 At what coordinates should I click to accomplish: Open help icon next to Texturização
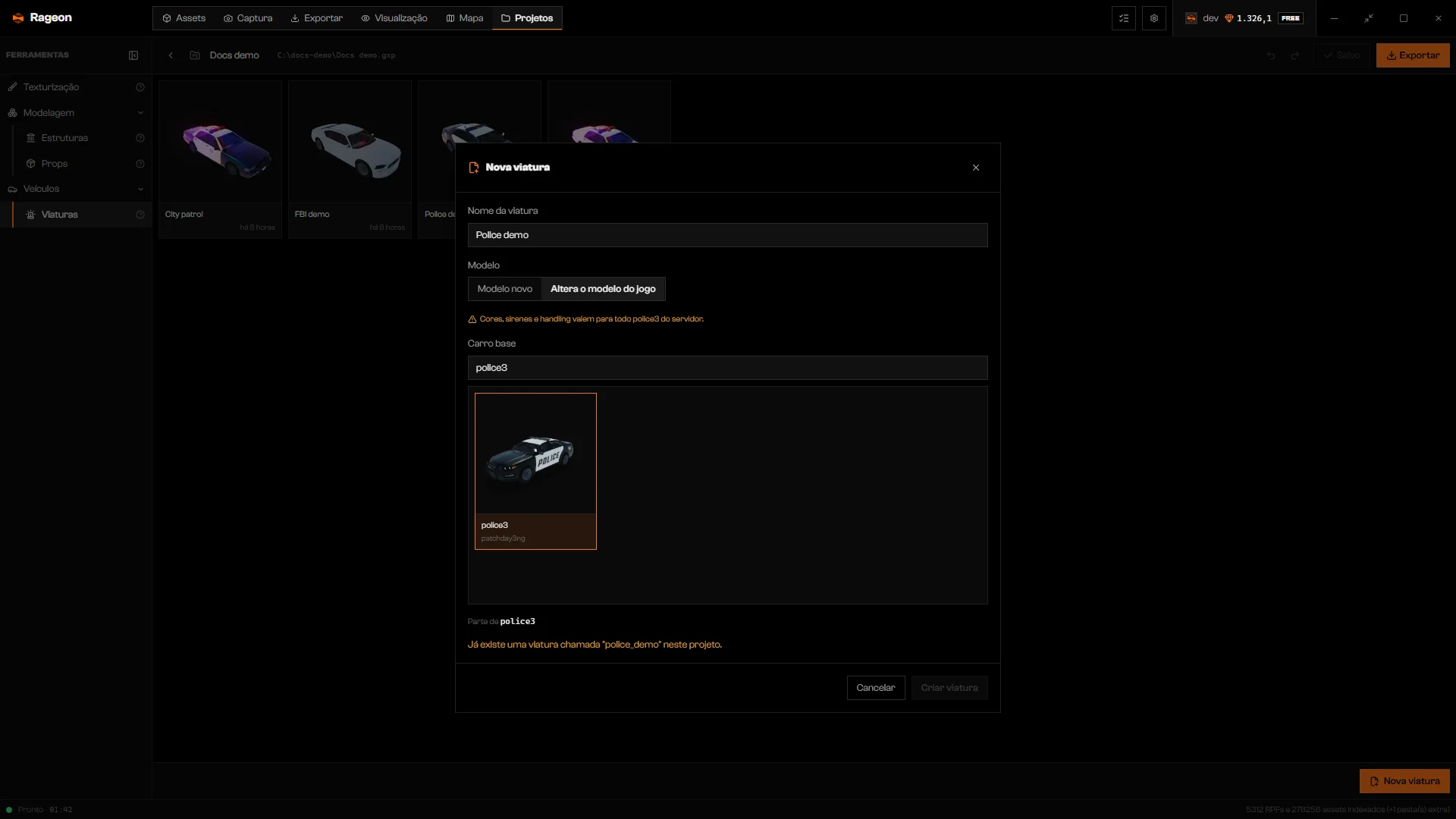pos(140,87)
